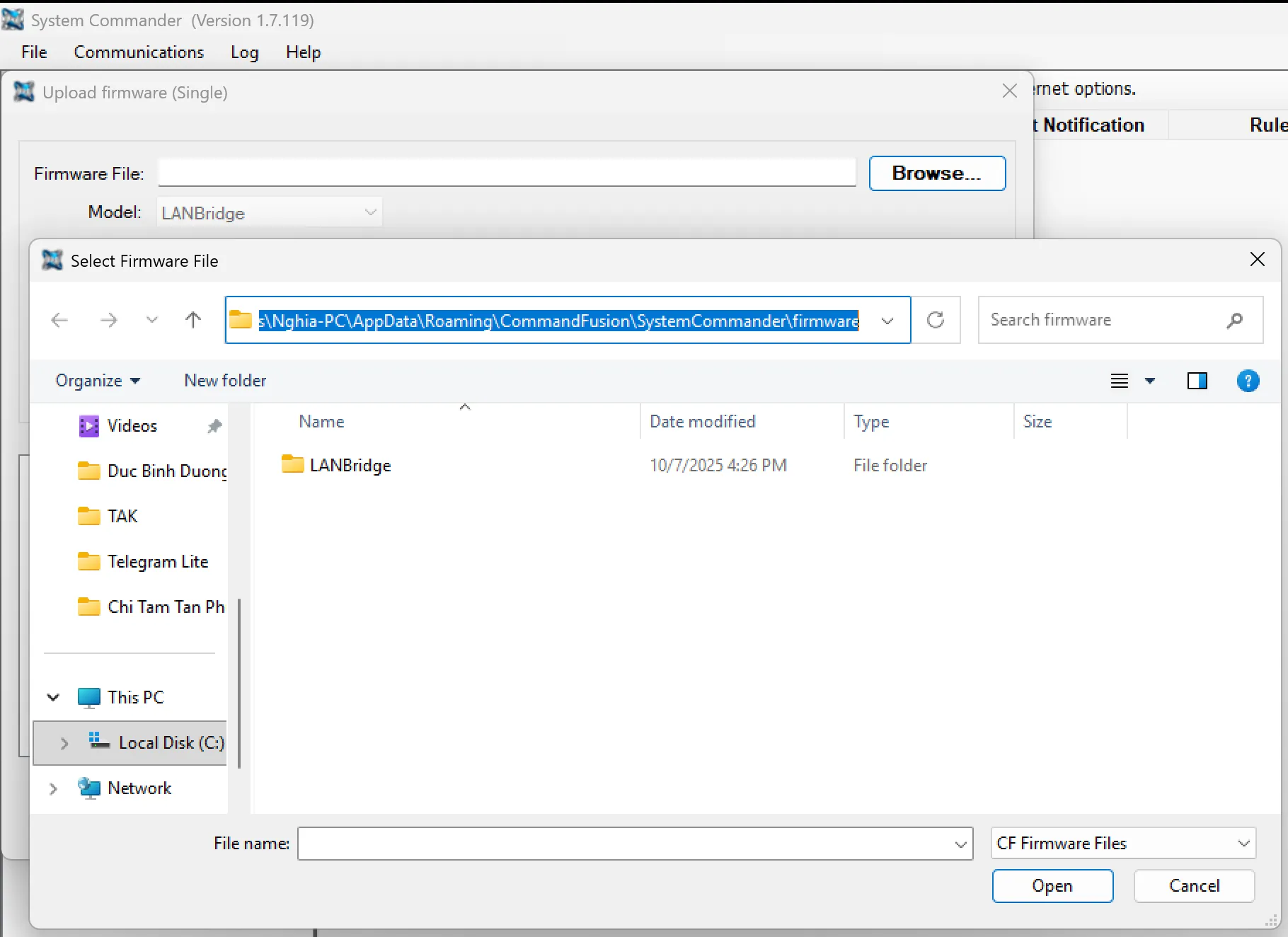Open the Log menu

click(244, 52)
